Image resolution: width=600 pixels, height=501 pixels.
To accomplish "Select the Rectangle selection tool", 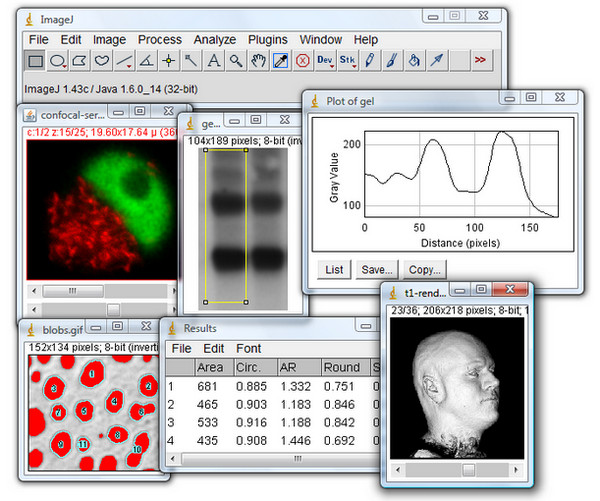I will click(x=35, y=61).
